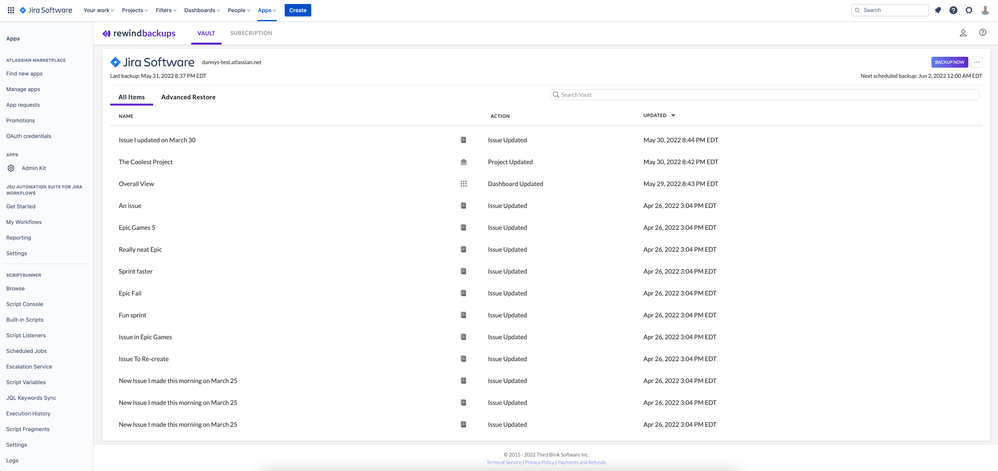Open the Rewind account person icon

(963, 33)
